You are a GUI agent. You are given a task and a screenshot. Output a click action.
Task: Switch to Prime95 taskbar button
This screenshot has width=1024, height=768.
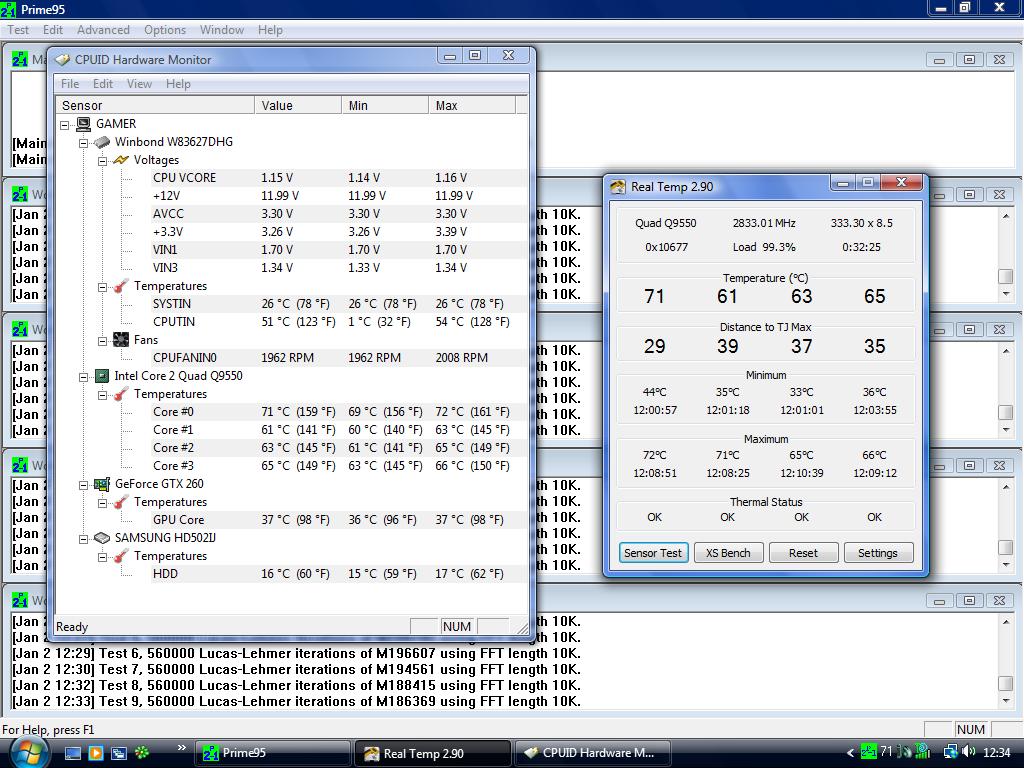point(273,753)
